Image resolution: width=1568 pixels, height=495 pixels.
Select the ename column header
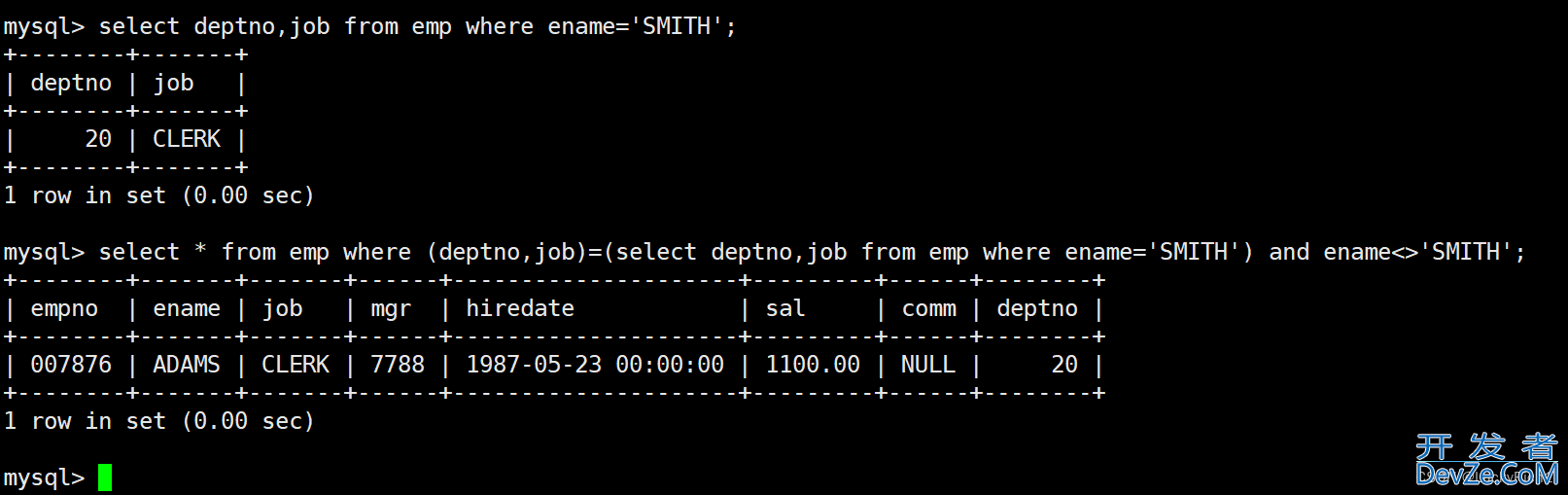[x=187, y=309]
